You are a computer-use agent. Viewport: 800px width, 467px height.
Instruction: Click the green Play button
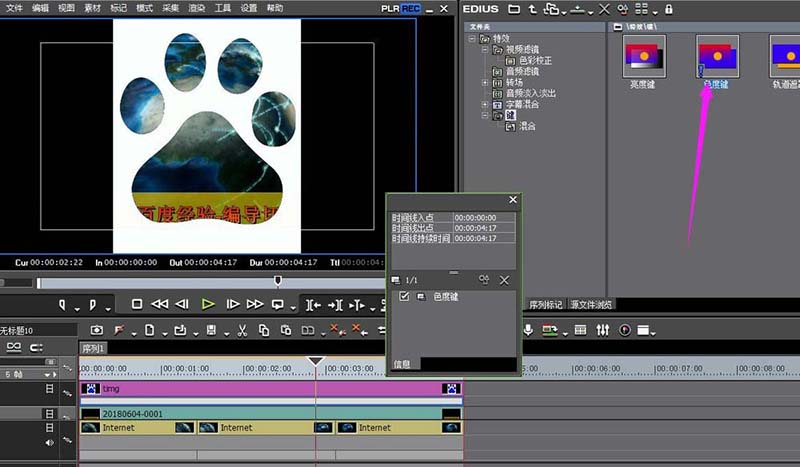(208, 304)
